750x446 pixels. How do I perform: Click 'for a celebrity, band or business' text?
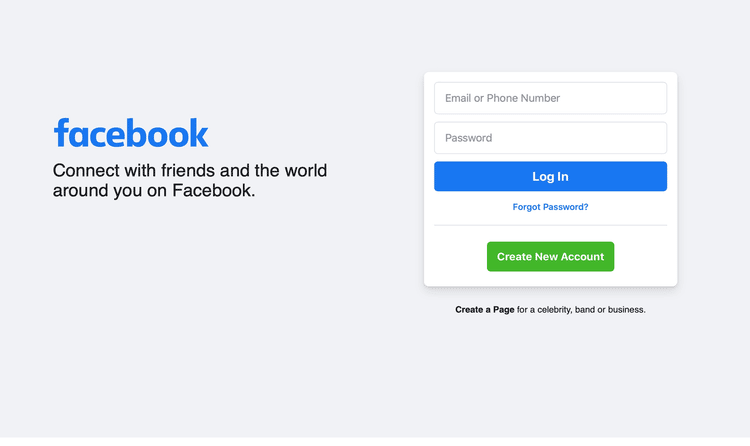pyautogui.click(x=581, y=310)
